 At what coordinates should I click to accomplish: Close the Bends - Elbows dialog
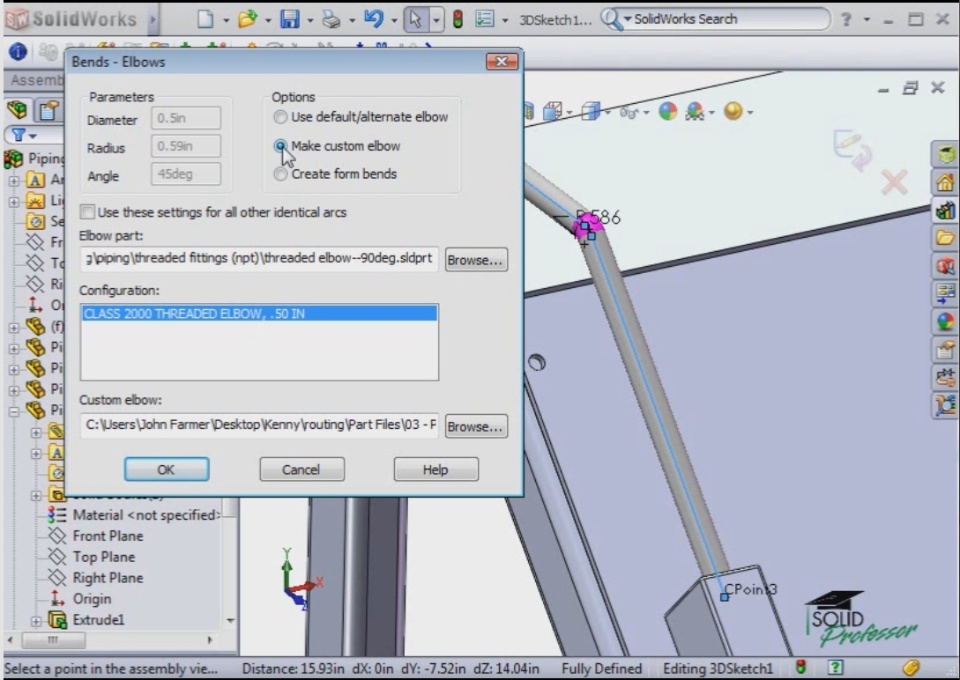coord(501,61)
